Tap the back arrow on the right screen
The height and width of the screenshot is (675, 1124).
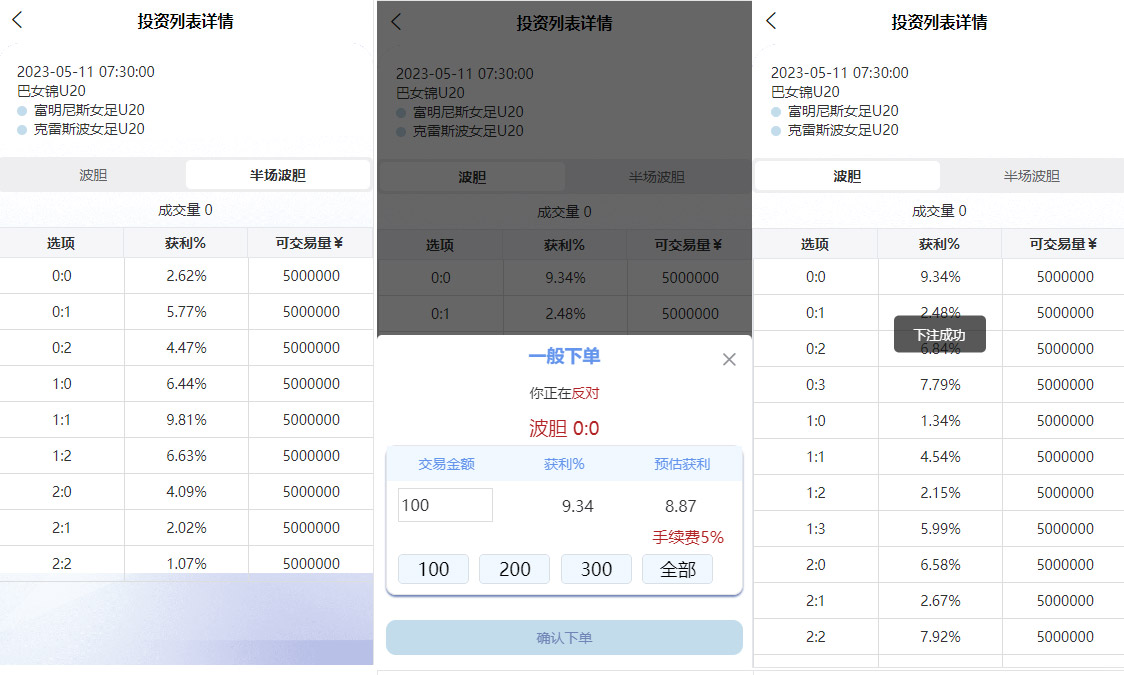pos(771,21)
